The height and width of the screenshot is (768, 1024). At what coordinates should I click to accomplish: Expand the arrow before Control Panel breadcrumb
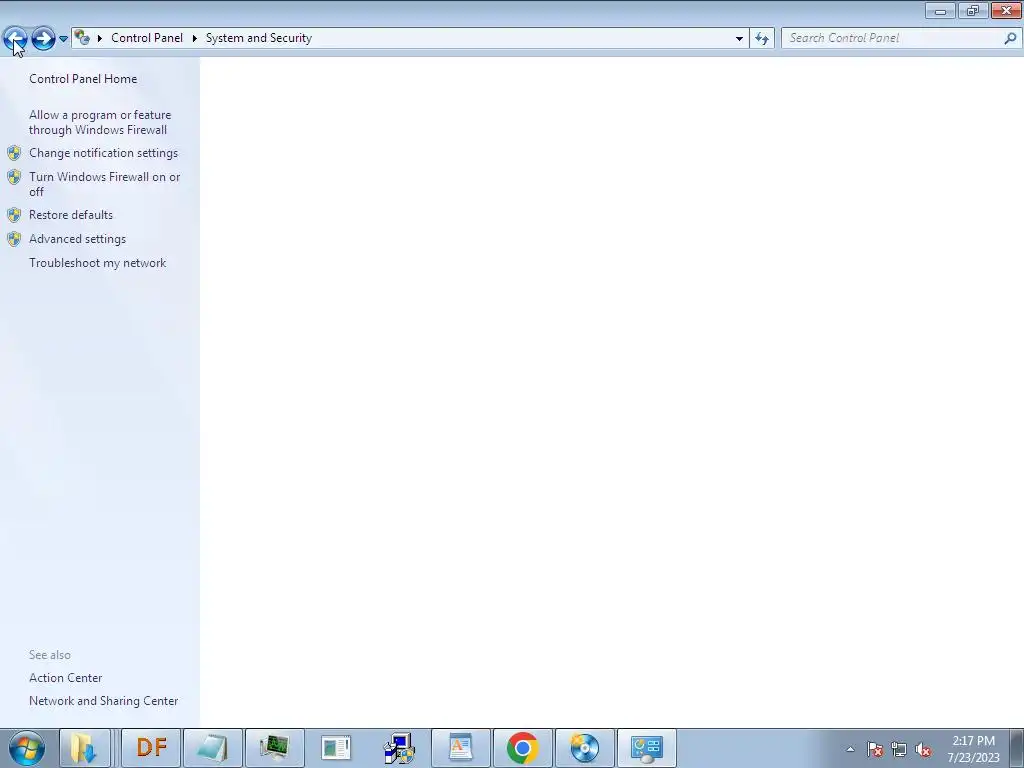coord(100,38)
